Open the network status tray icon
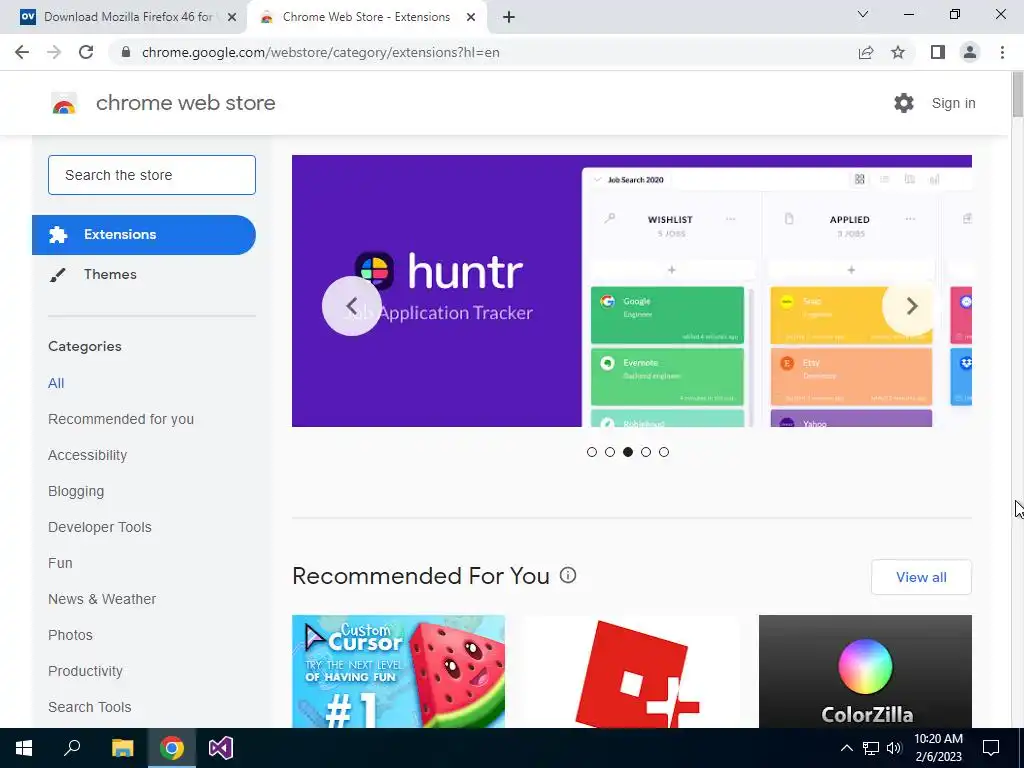The height and width of the screenshot is (768, 1024). pyautogui.click(x=871, y=748)
